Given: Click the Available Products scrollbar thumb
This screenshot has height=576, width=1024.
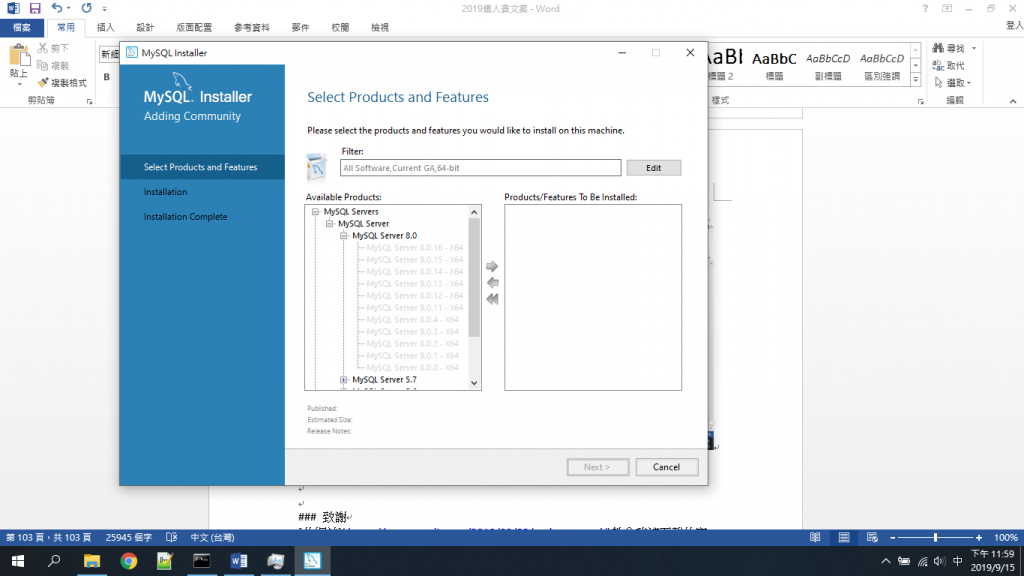Looking at the screenshot, I should point(474,278).
